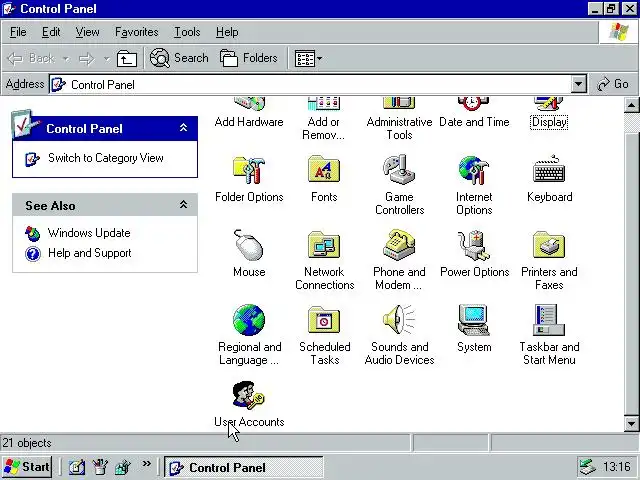This screenshot has width=640, height=480.
Task: Click the Forward arrow button
Action: [x=87, y=59]
